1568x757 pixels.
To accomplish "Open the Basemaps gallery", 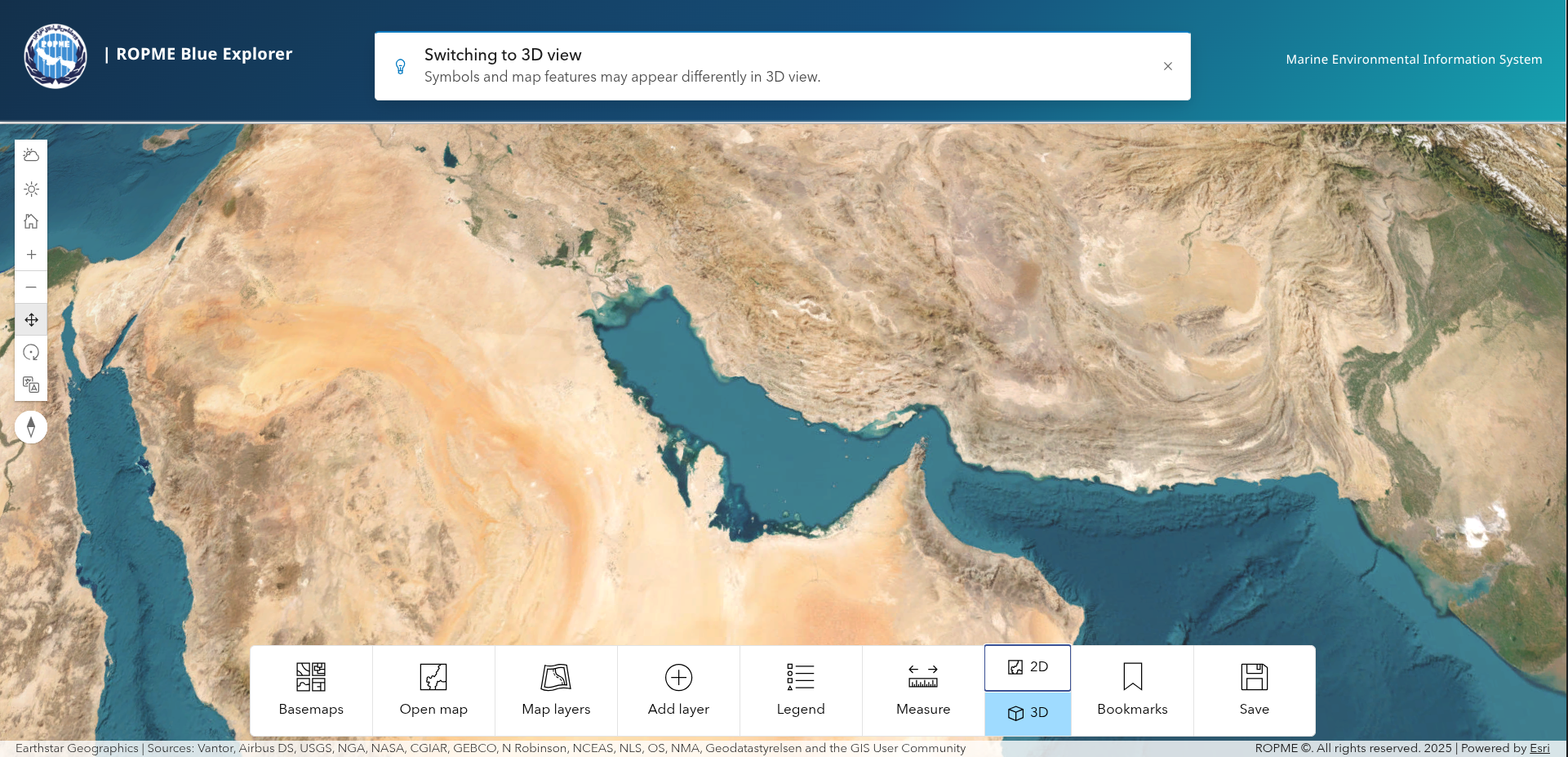I will (x=310, y=690).
